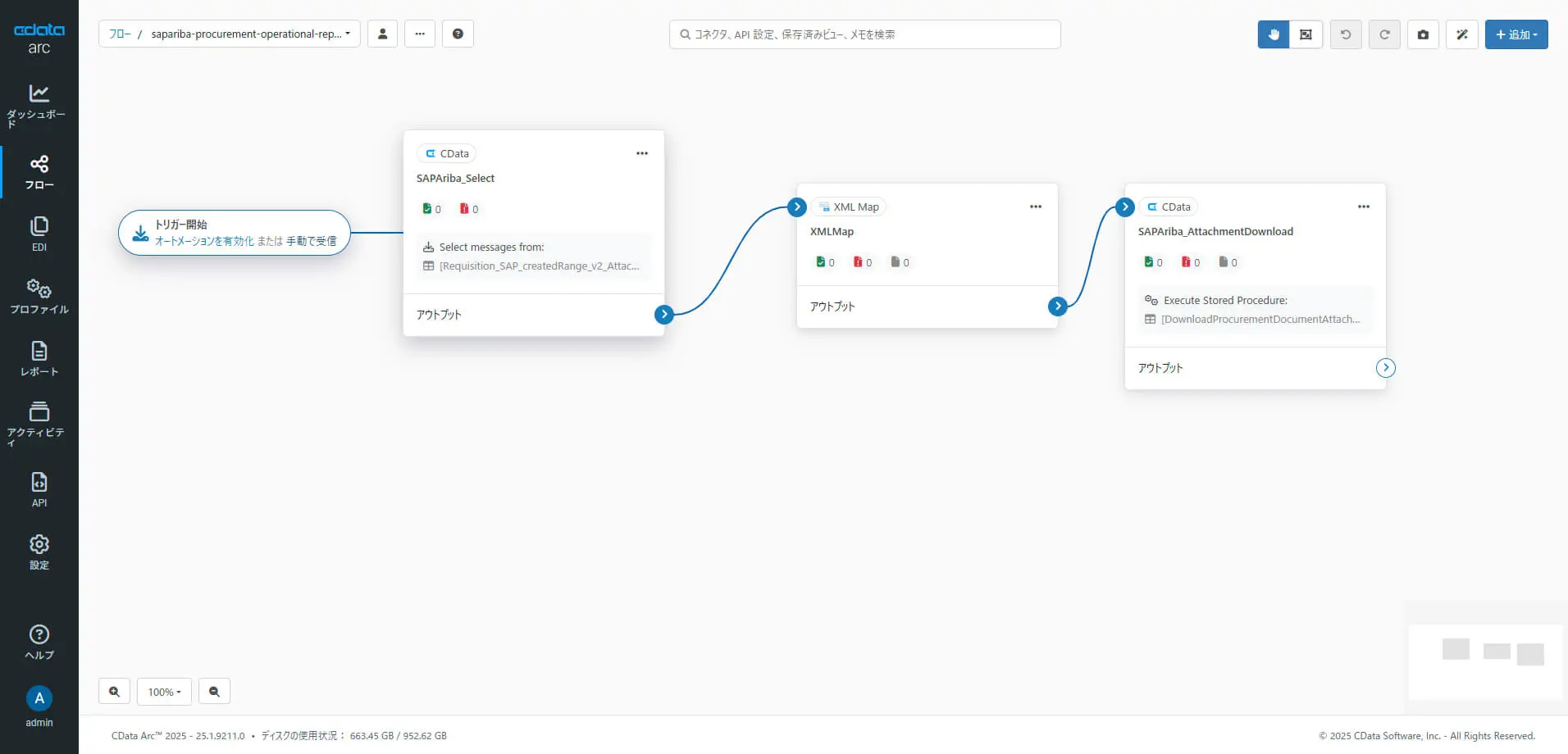Click the minimap preview in the corner
The width and height of the screenshot is (1568, 754).
(x=1484, y=661)
